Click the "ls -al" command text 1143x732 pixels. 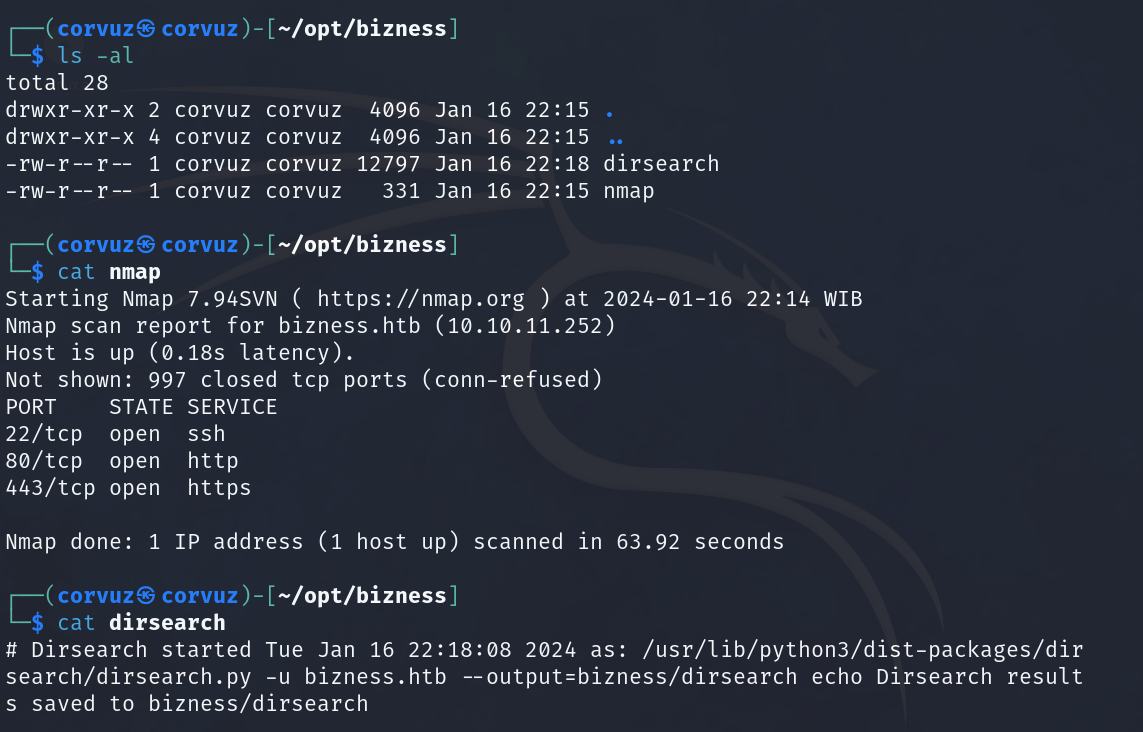[x=96, y=56]
